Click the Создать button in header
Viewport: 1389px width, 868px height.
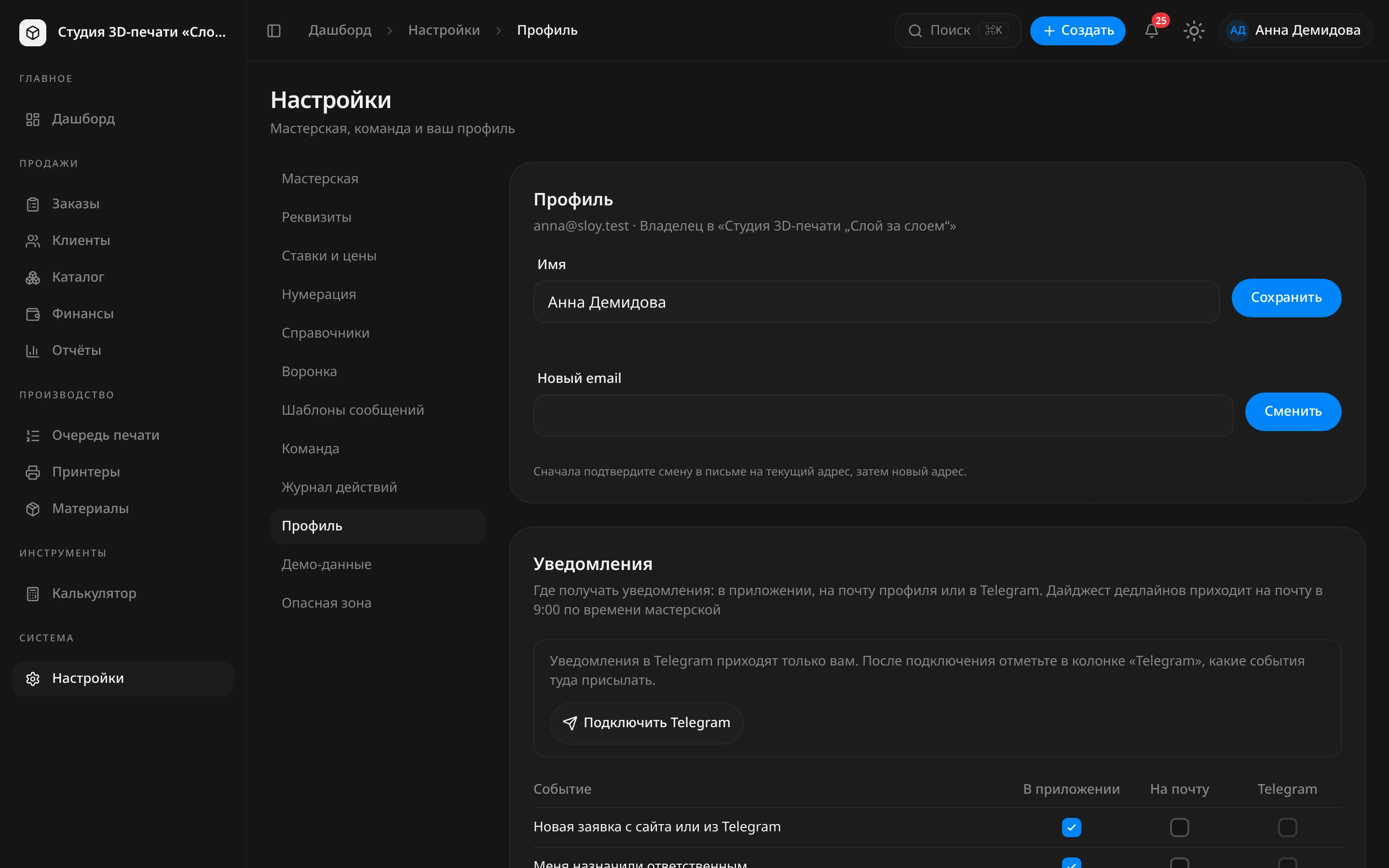point(1077,30)
